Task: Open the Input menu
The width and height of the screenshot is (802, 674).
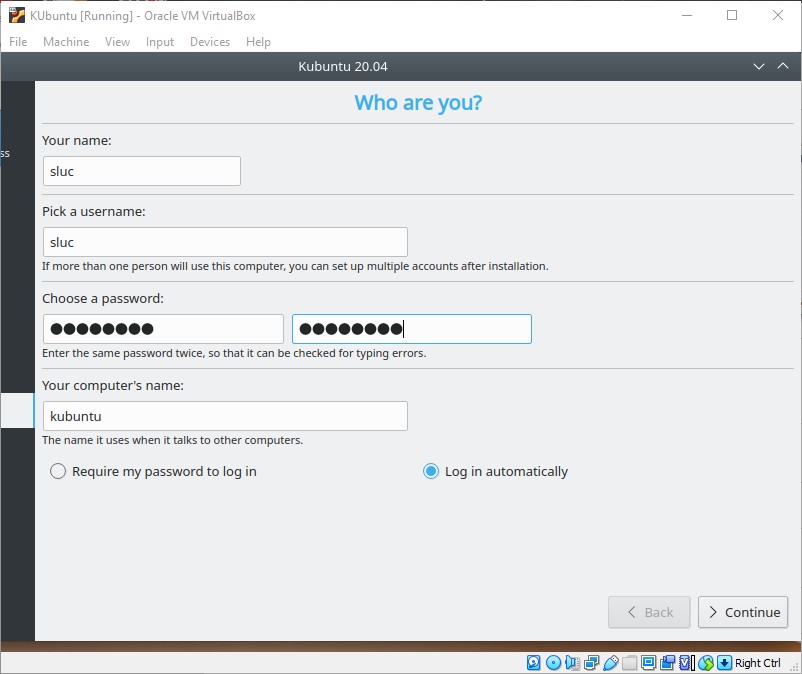Action: coord(160,41)
